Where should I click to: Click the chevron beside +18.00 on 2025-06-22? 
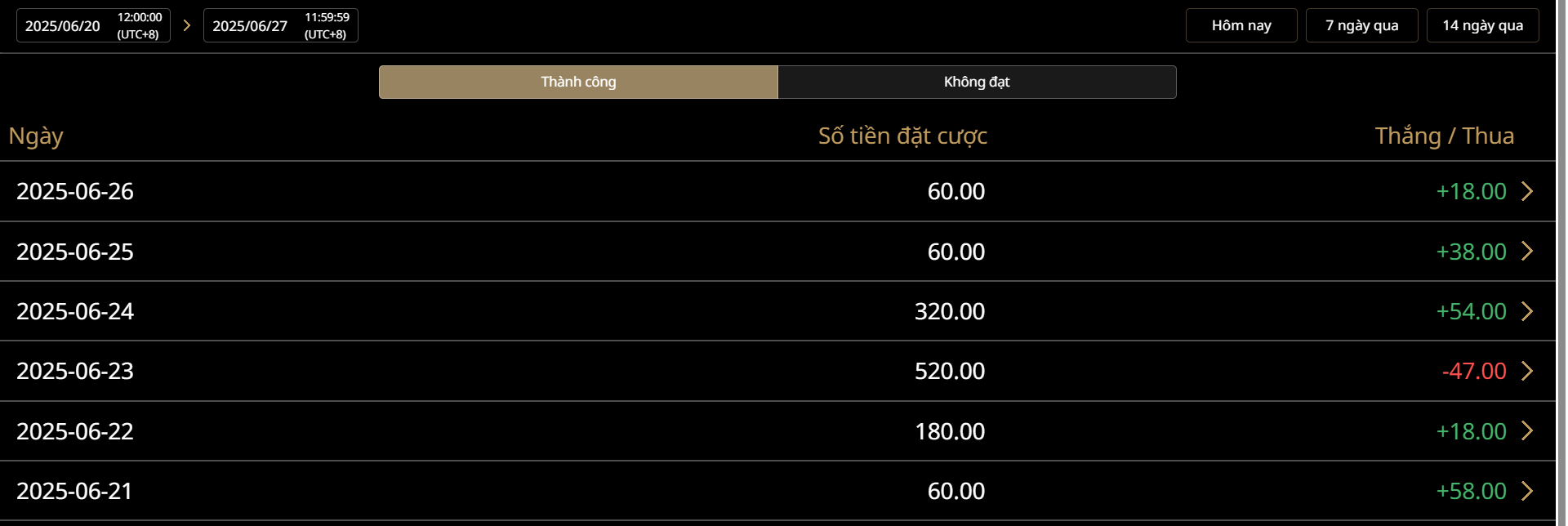tap(1527, 430)
